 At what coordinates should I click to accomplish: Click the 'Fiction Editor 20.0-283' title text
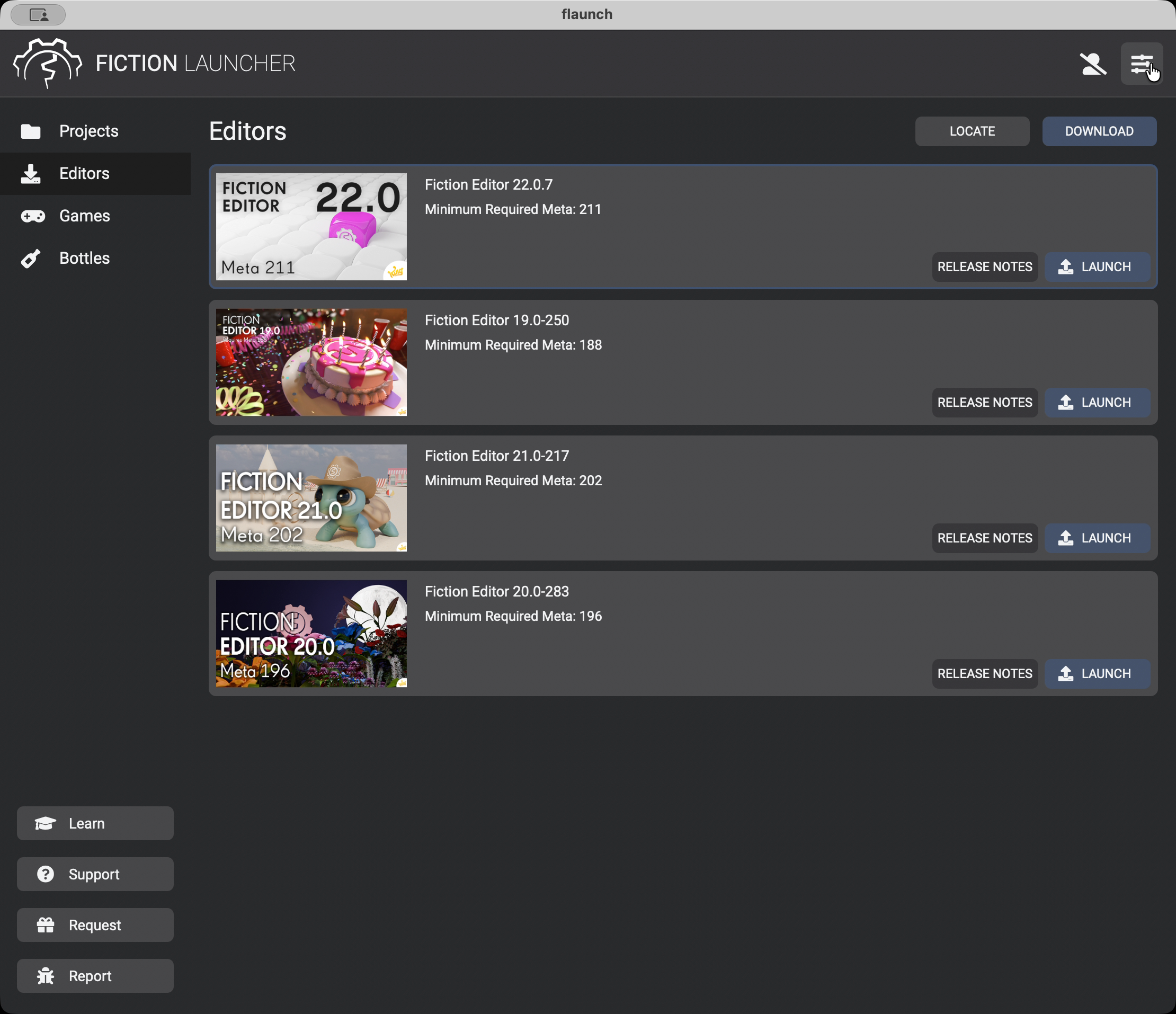[497, 592]
